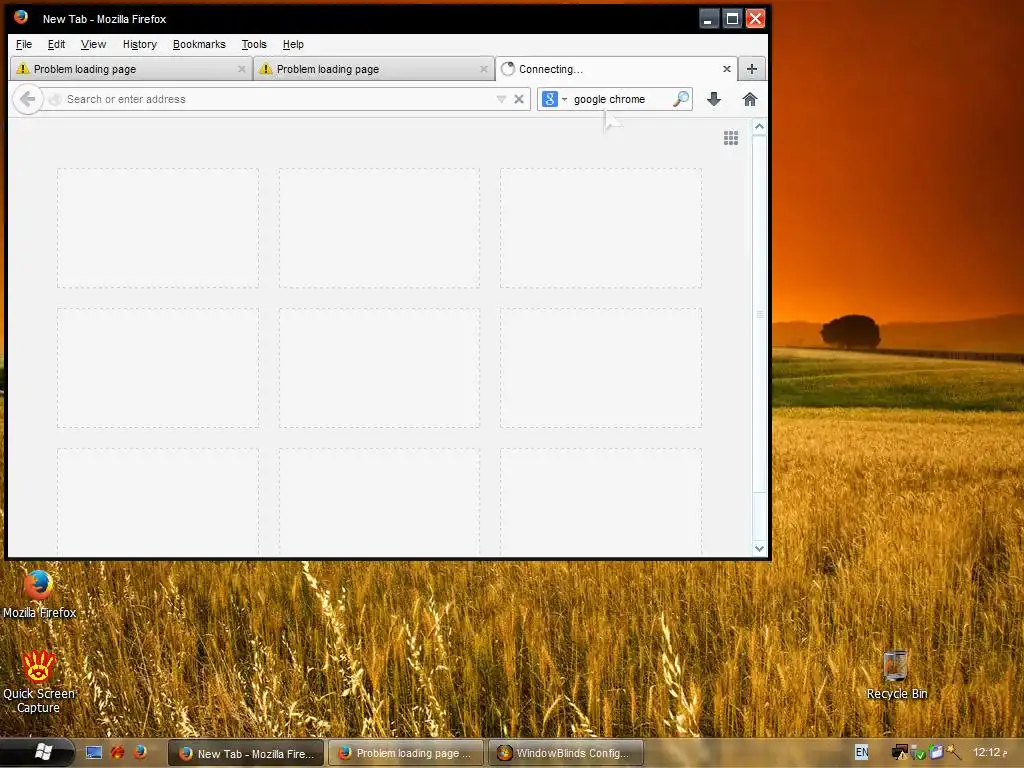This screenshot has width=1024, height=768.
Task: Click the Firefox quick launch icon
Action: coord(140,753)
